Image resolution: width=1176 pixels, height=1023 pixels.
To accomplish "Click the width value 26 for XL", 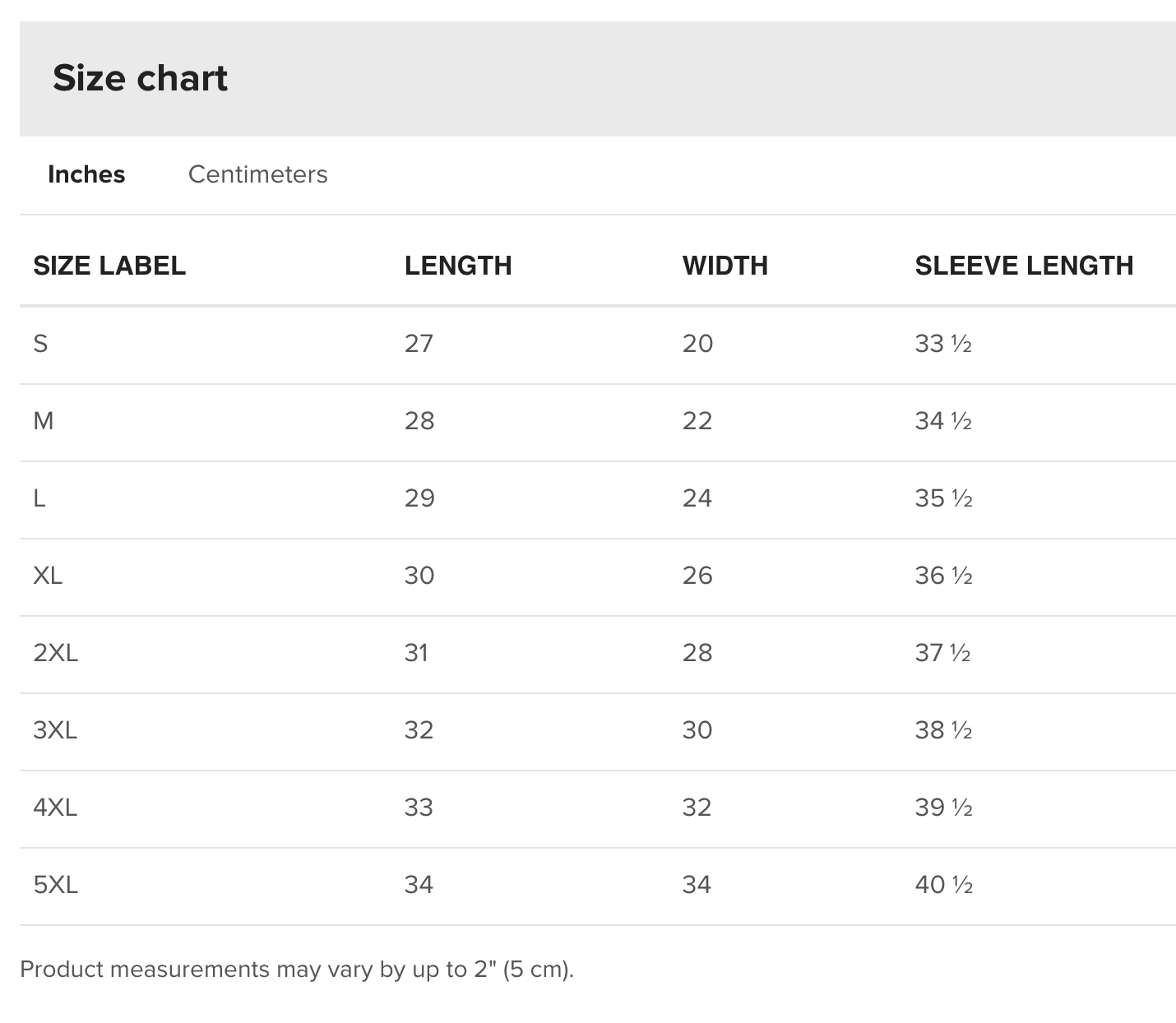I will pyautogui.click(x=697, y=576).
